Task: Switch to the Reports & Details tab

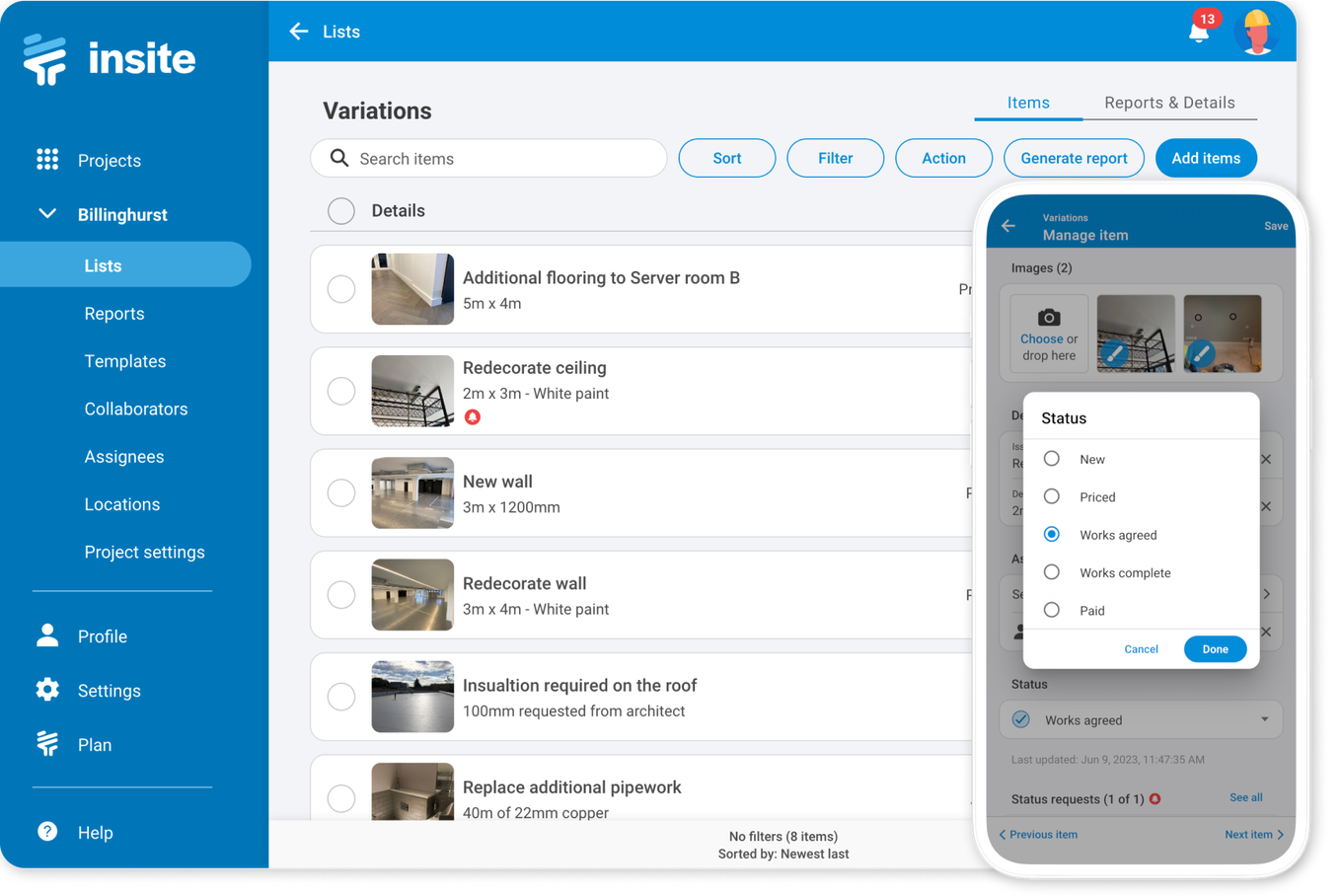Action: click(x=1170, y=102)
